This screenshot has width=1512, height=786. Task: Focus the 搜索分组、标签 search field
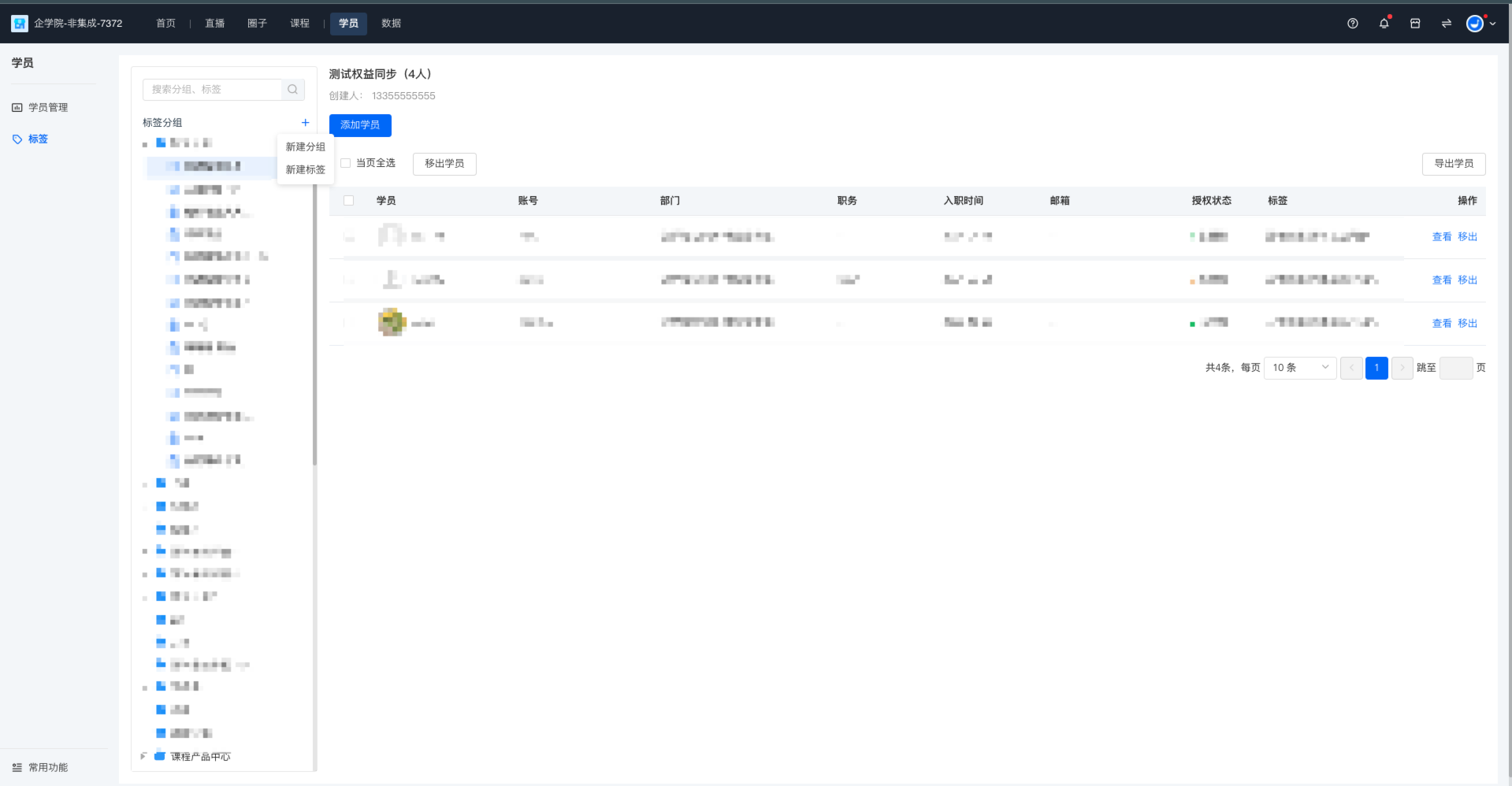[212, 90]
